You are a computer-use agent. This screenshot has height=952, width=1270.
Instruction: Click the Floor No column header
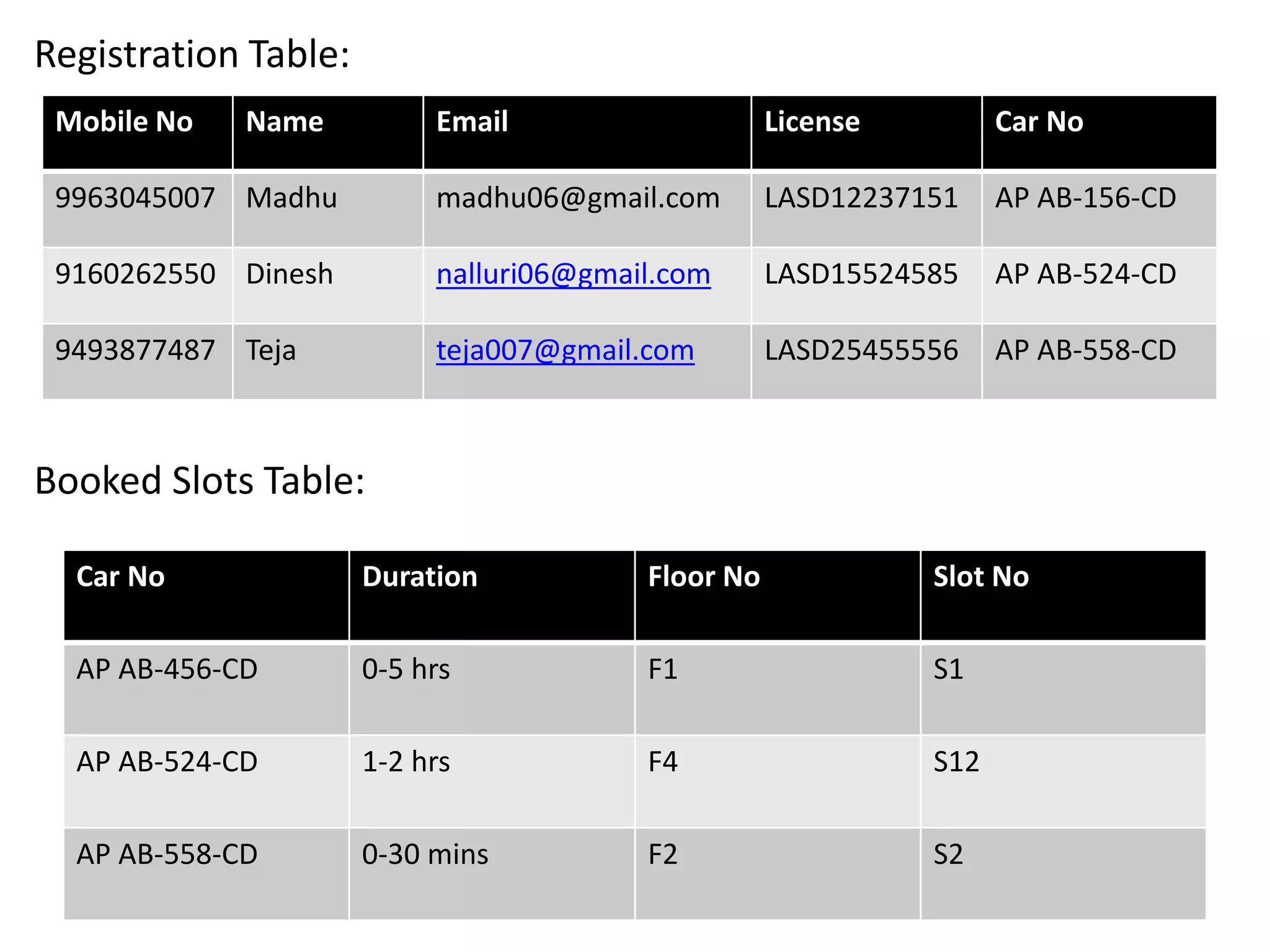click(x=704, y=577)
